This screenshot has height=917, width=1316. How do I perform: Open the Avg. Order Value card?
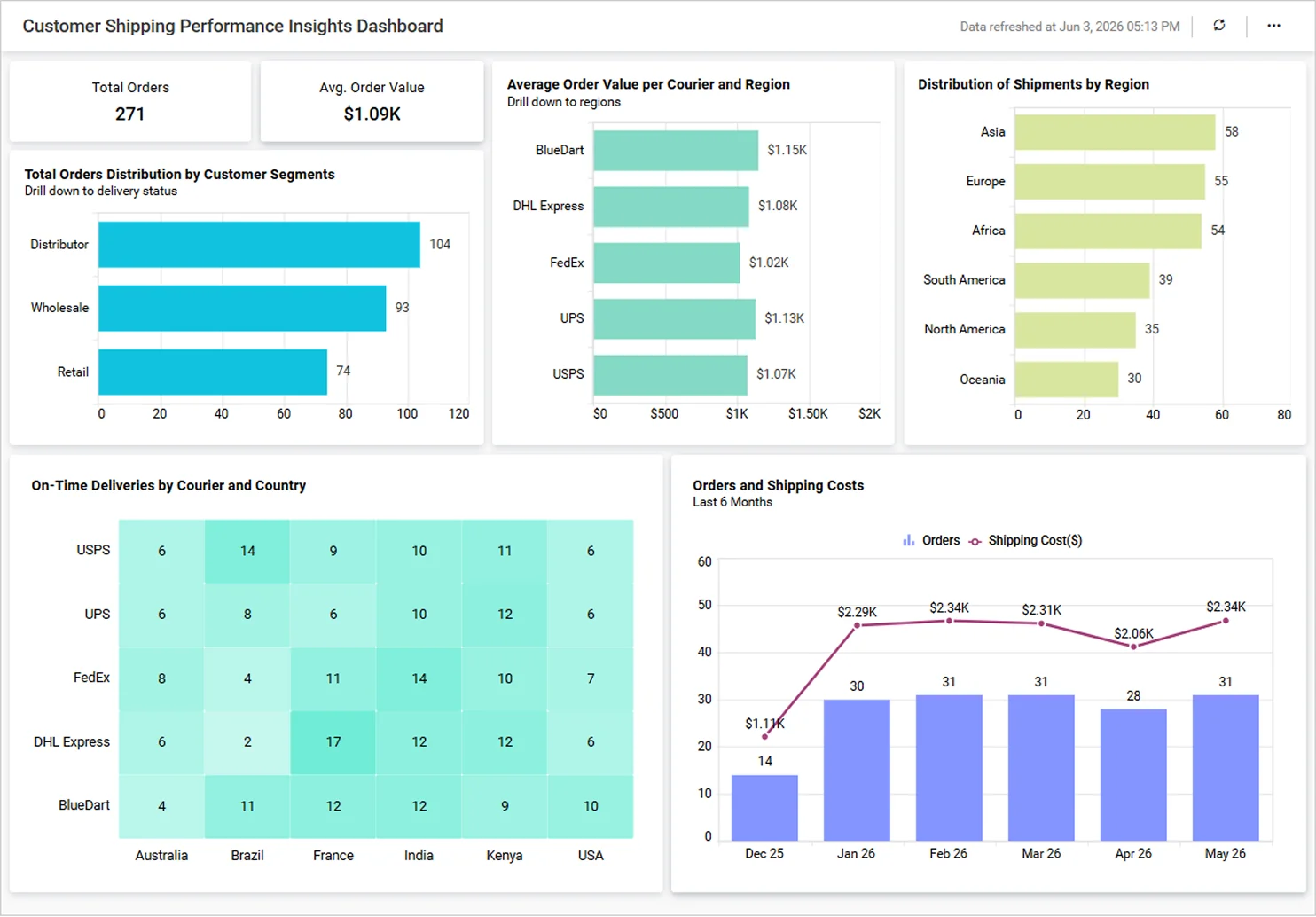coord(372,101)
